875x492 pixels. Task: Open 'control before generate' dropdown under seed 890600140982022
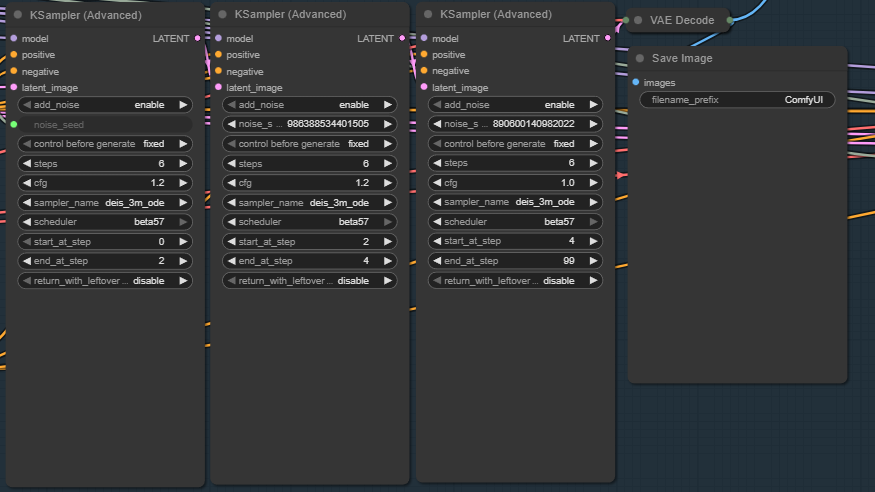[x=515, y=144]
